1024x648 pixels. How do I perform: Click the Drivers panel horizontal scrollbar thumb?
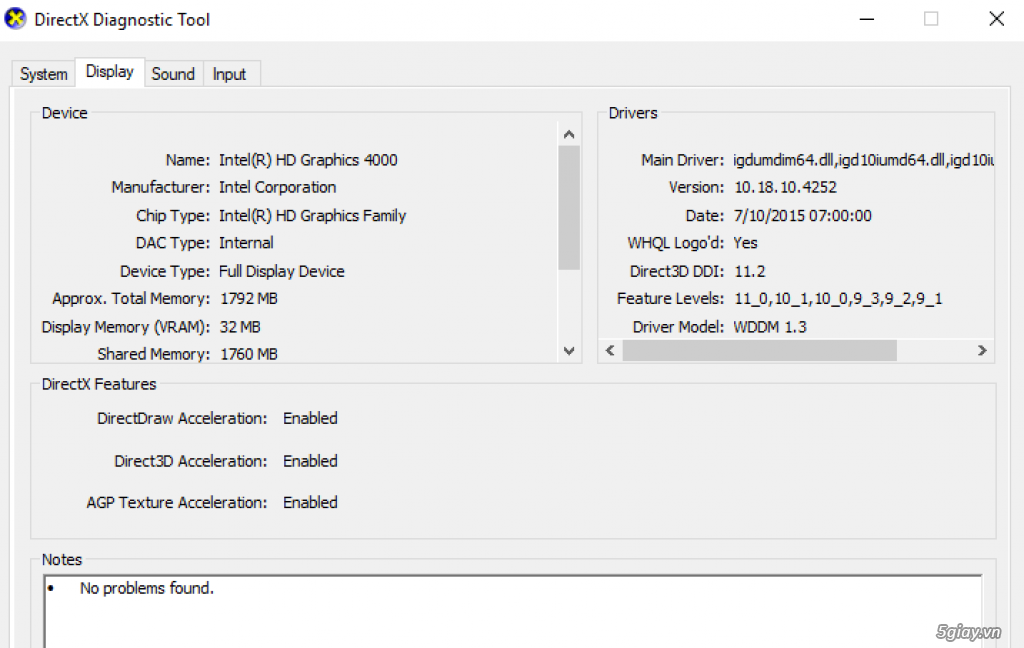coord(759,351)
